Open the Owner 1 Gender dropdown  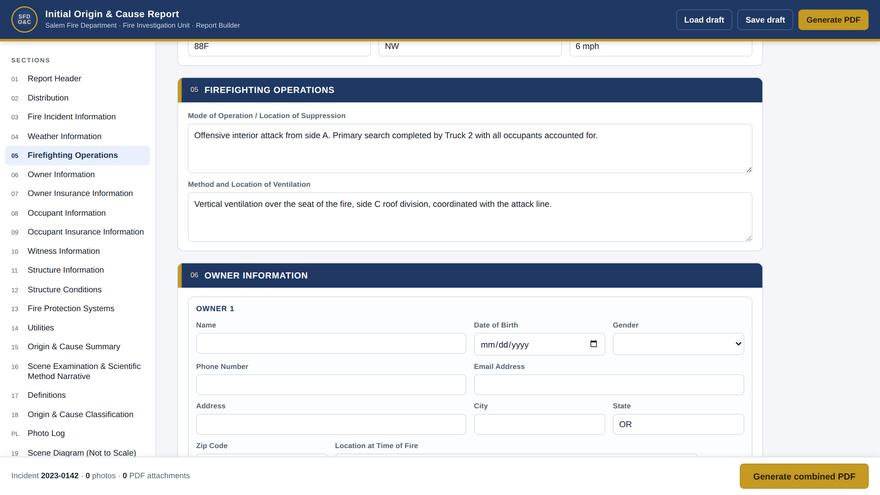click(678, 344)
